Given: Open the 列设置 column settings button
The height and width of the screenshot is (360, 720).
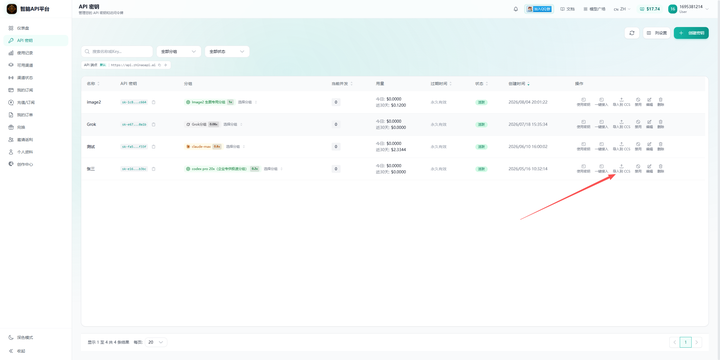Looking at the screenshot, I should tap(657, 33).
